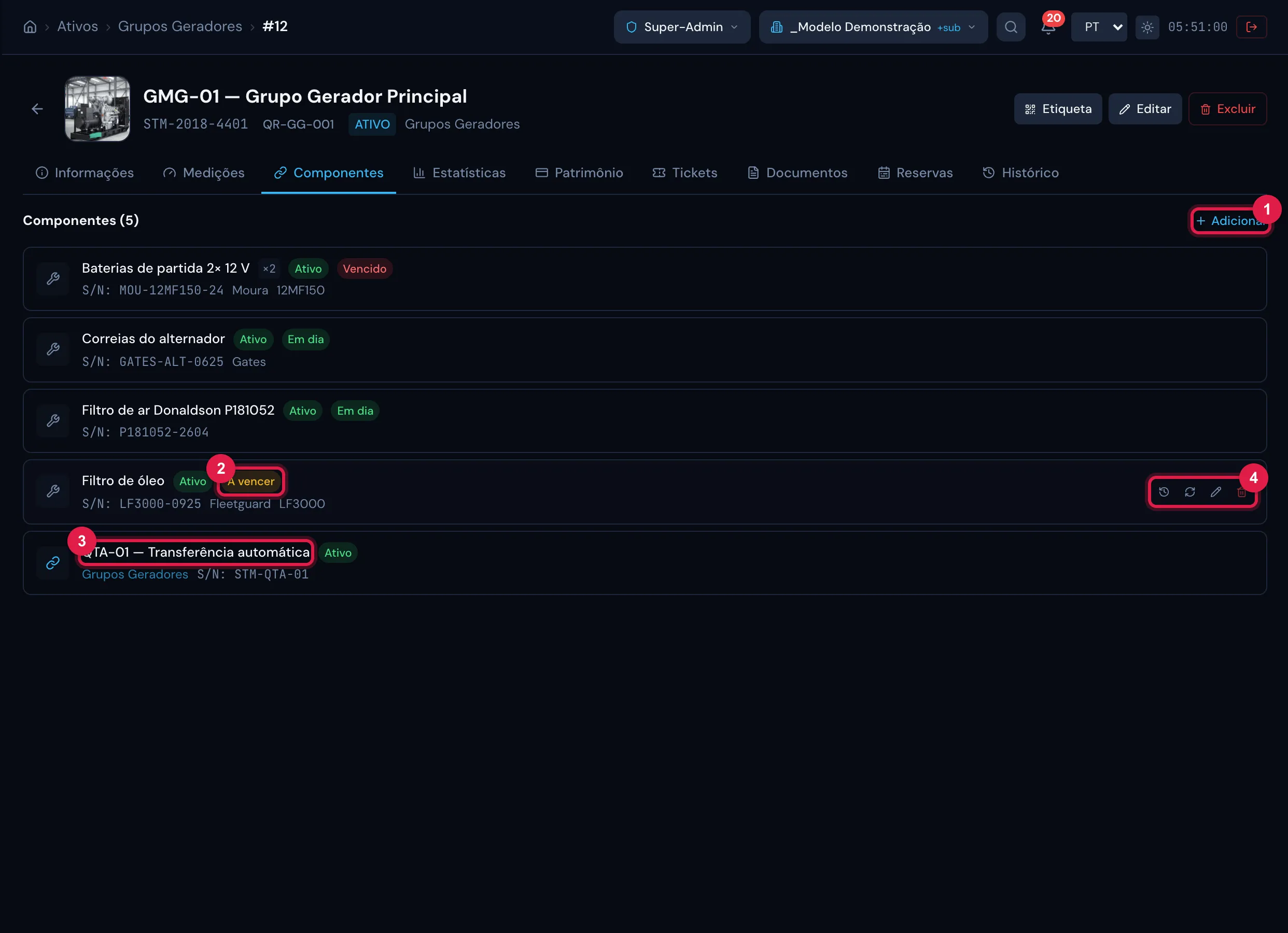This screenshot has width=1288, height=933.
Task: Click wrench icon of Filtro de ar Donaldson
Action: coord(53,420)
